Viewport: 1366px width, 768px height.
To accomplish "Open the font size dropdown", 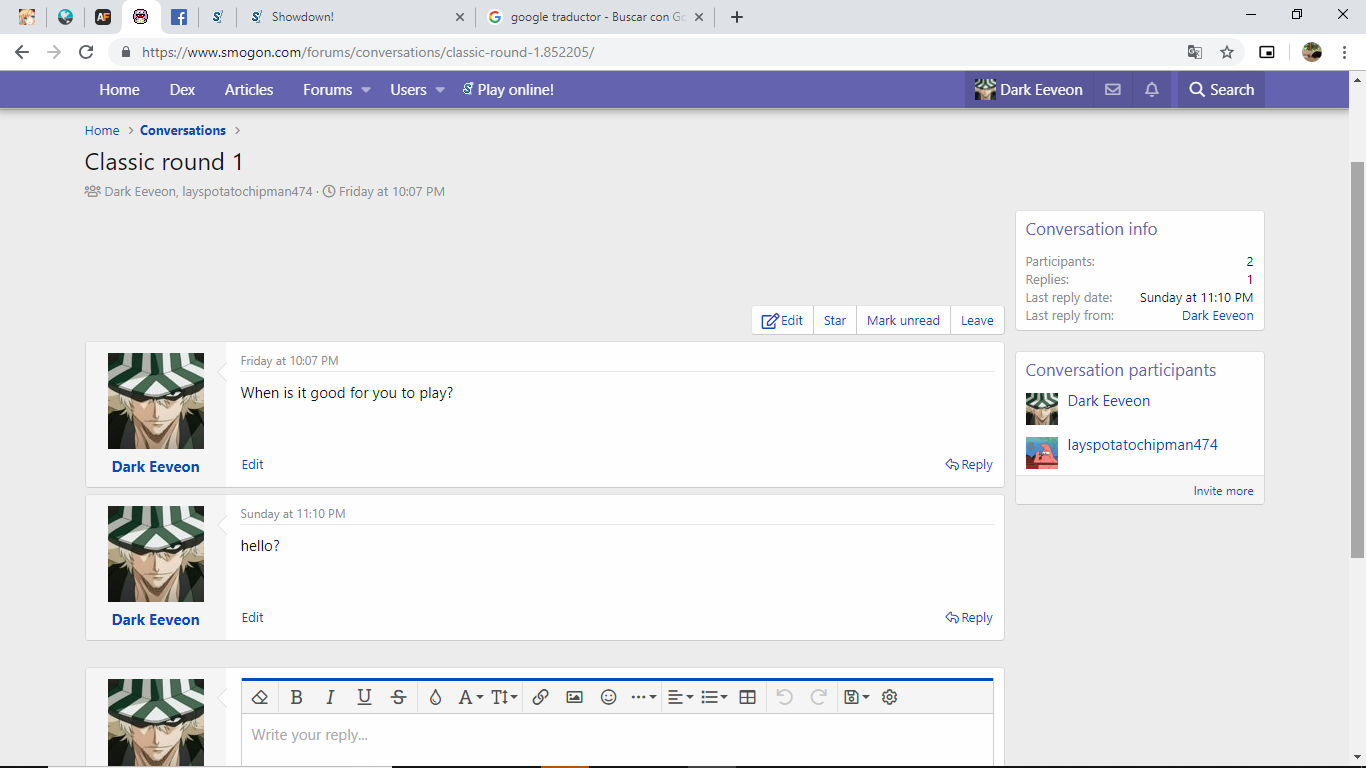I will [x=504, y=697].
